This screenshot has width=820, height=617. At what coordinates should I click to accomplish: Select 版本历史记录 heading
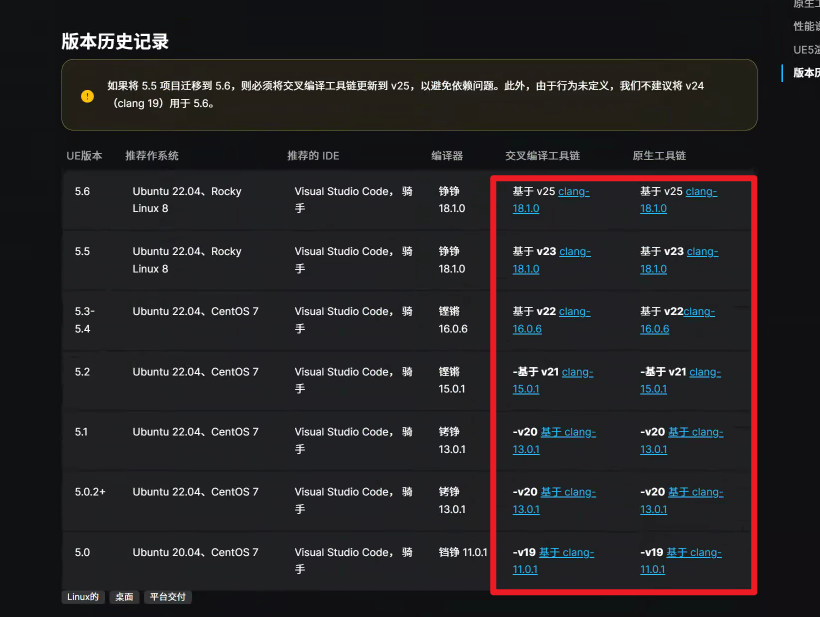click(x=115, y=41)
